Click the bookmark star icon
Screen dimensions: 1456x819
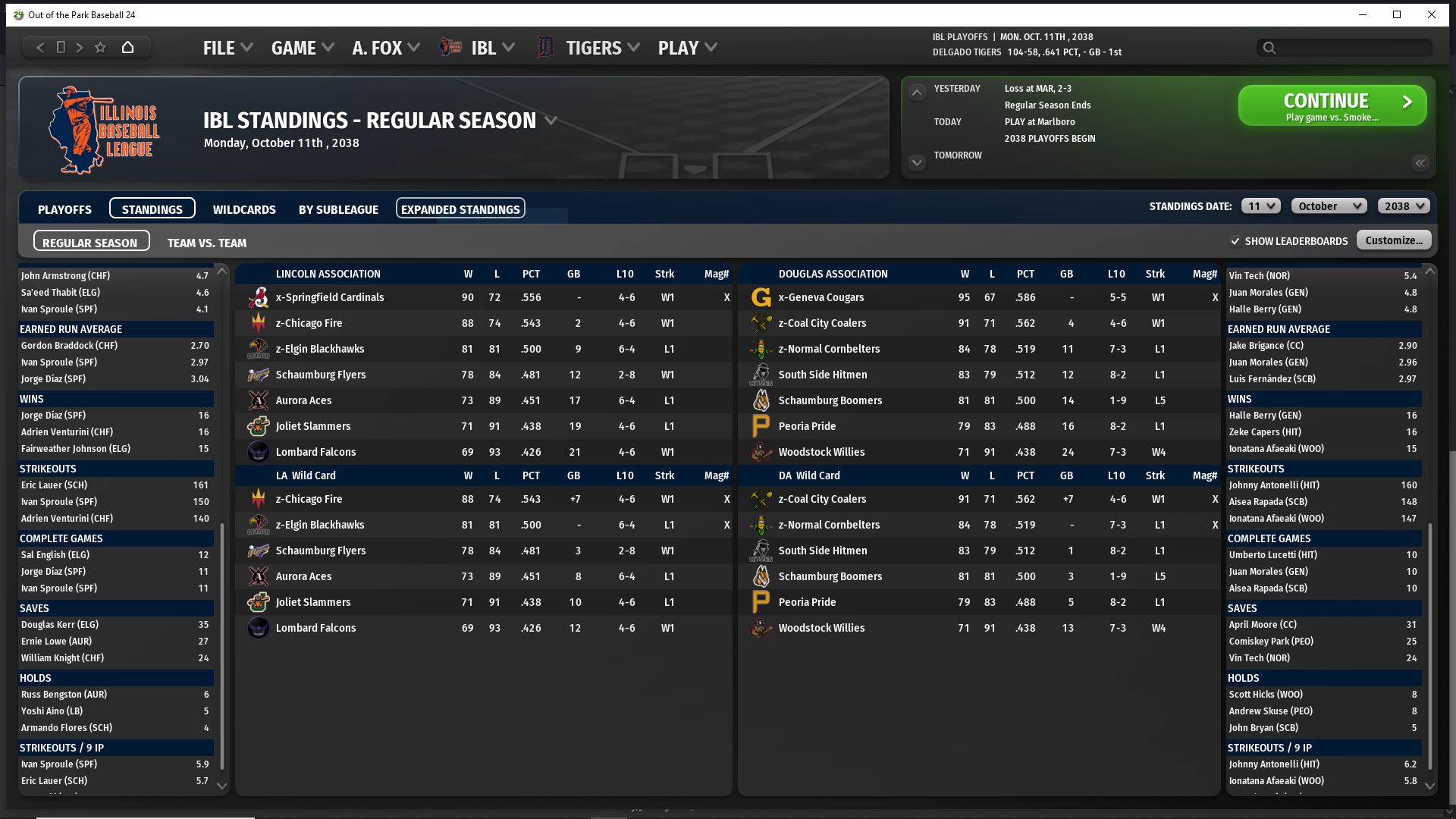coord(100,47)
